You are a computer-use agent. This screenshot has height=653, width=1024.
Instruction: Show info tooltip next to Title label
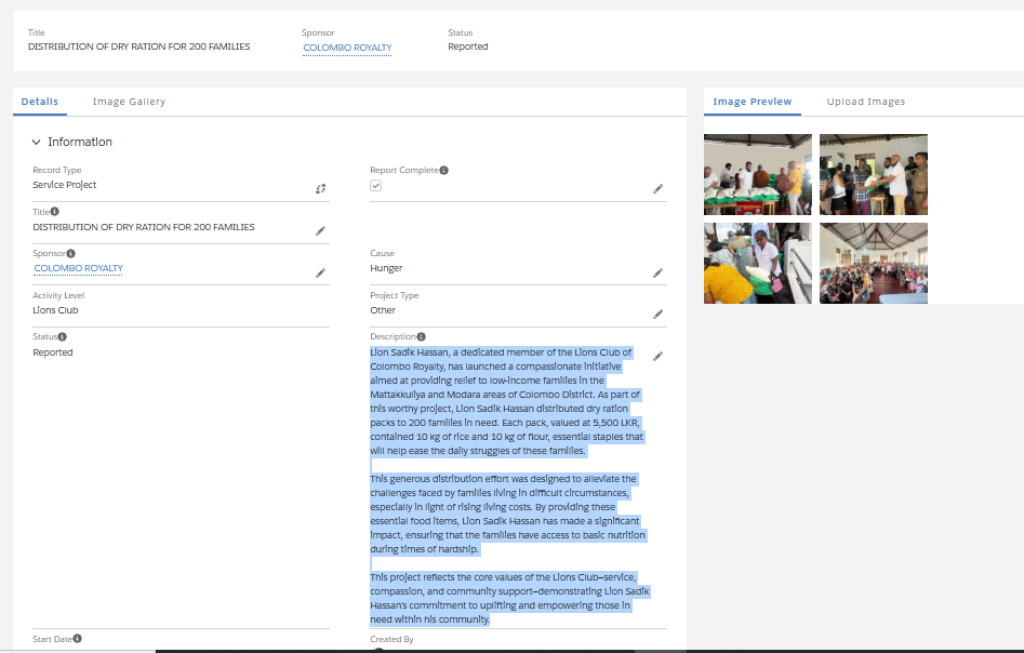click(55, 212)
